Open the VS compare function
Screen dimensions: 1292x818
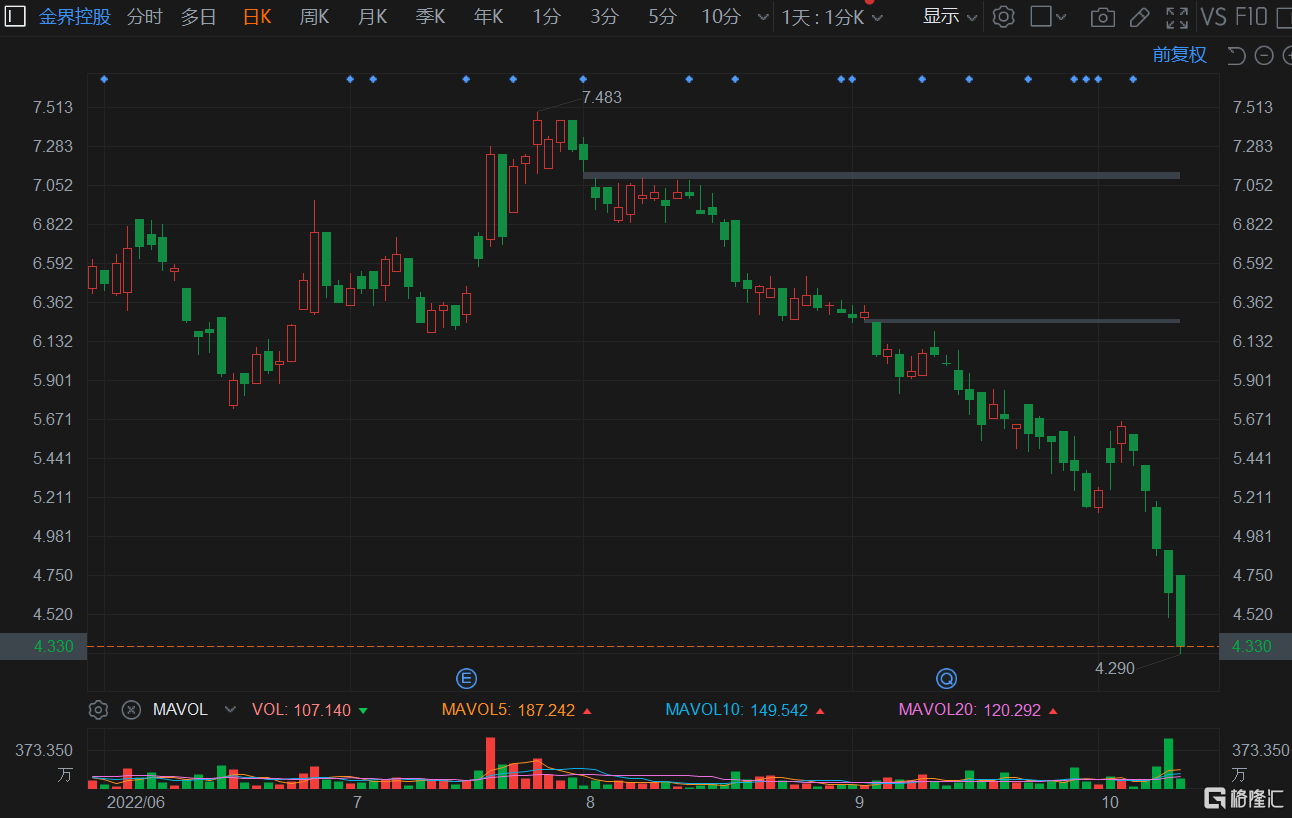(1213, 17)
